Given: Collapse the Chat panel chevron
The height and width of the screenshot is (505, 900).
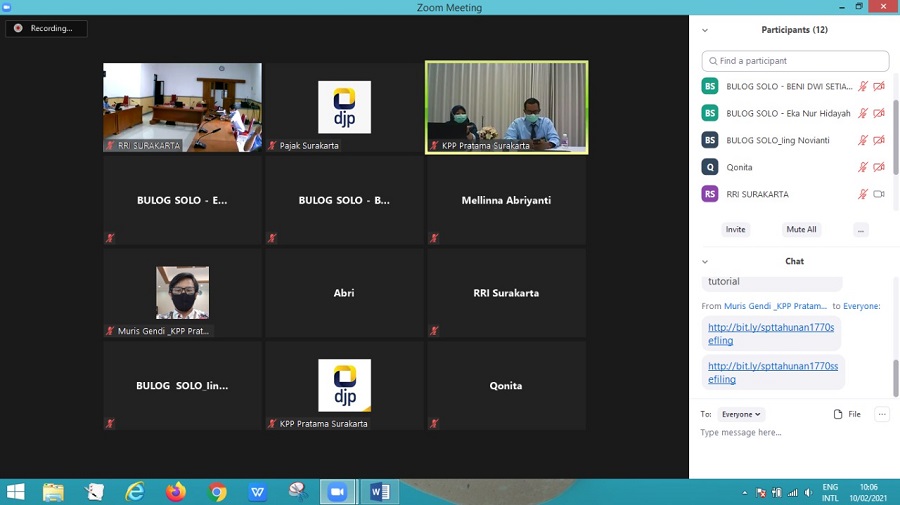Looking at the screenshot, I should tap(705, 261).
